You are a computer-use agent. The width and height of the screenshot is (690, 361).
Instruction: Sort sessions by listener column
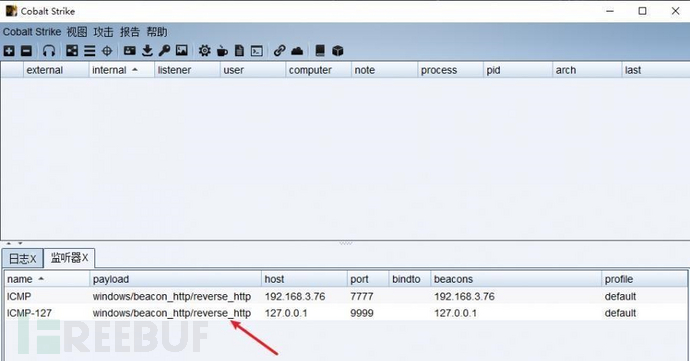tap(187, 70)
